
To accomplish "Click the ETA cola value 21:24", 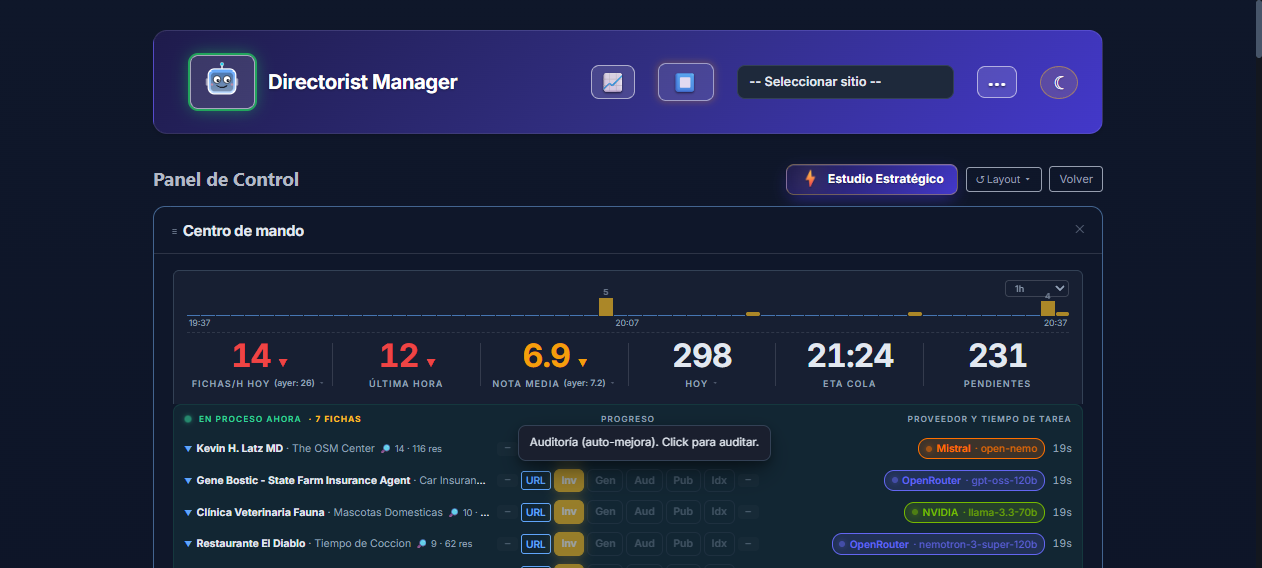I will (x=850, y=356).
